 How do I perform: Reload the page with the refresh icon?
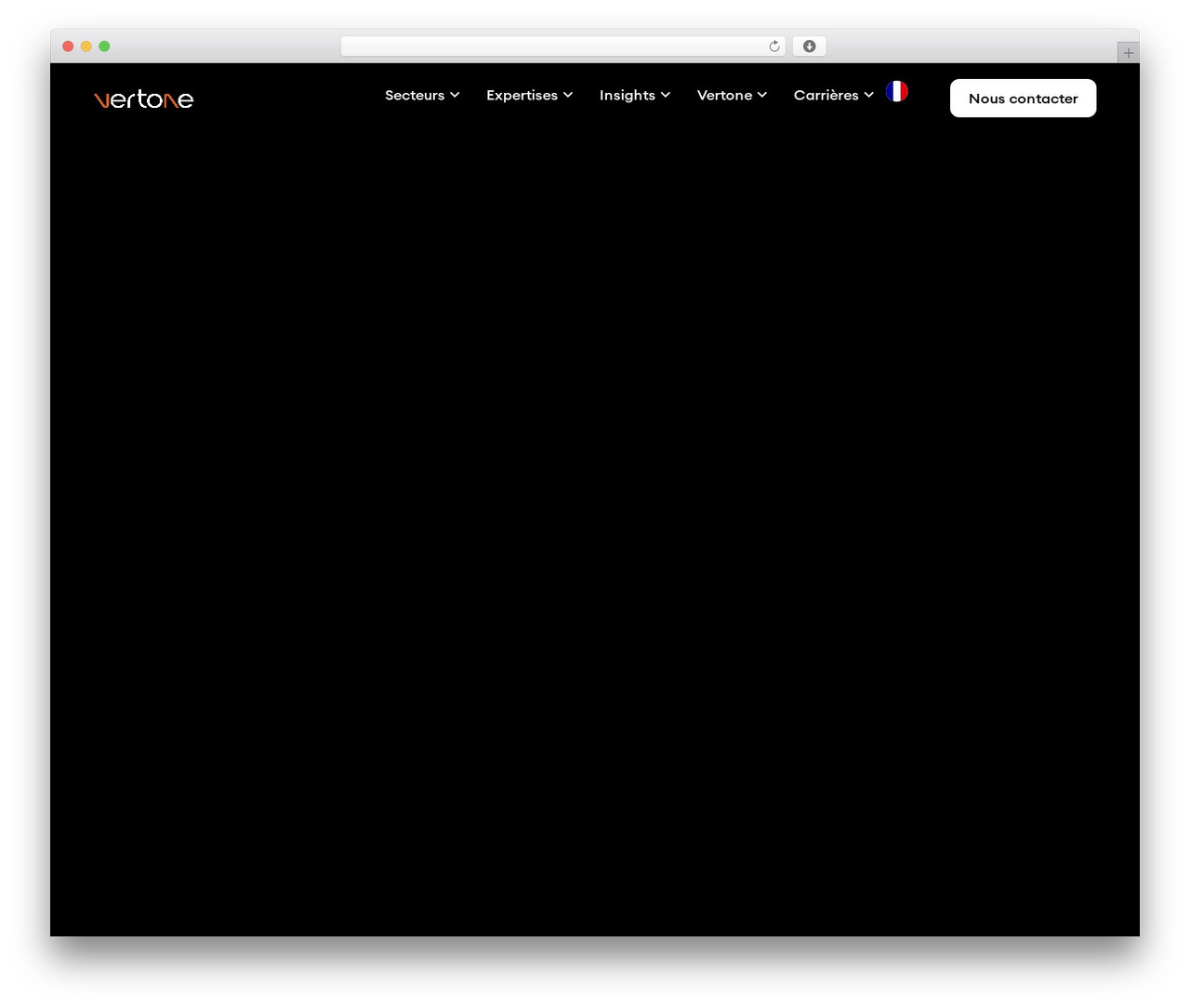click(x=774, y=46)
